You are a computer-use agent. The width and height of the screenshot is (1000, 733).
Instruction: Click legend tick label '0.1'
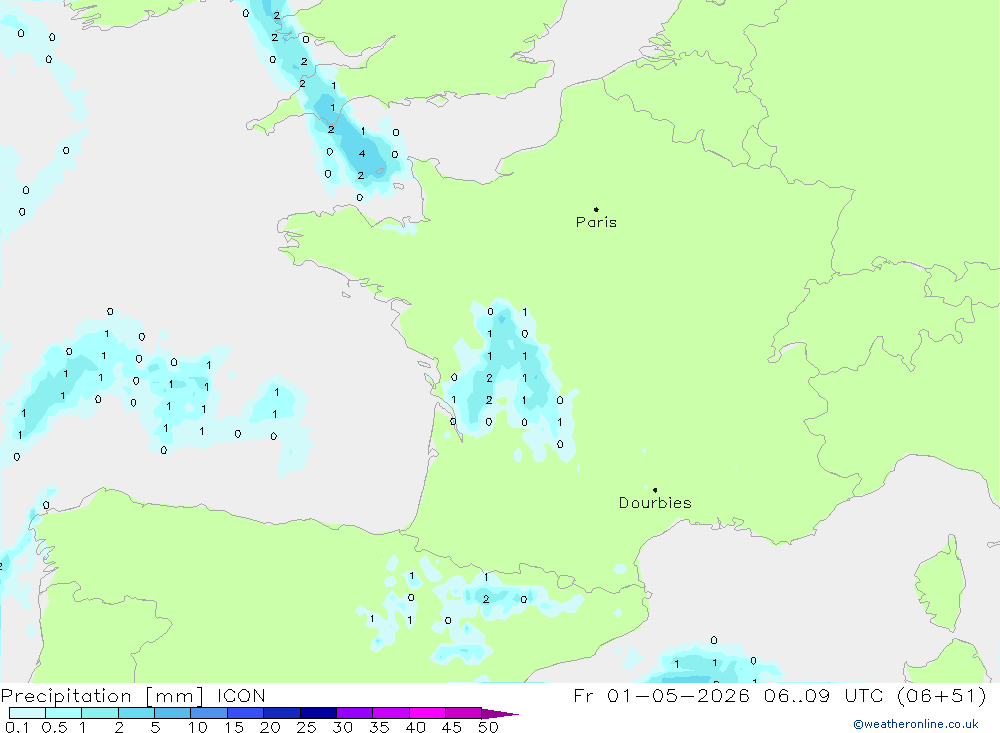(17, 727)
